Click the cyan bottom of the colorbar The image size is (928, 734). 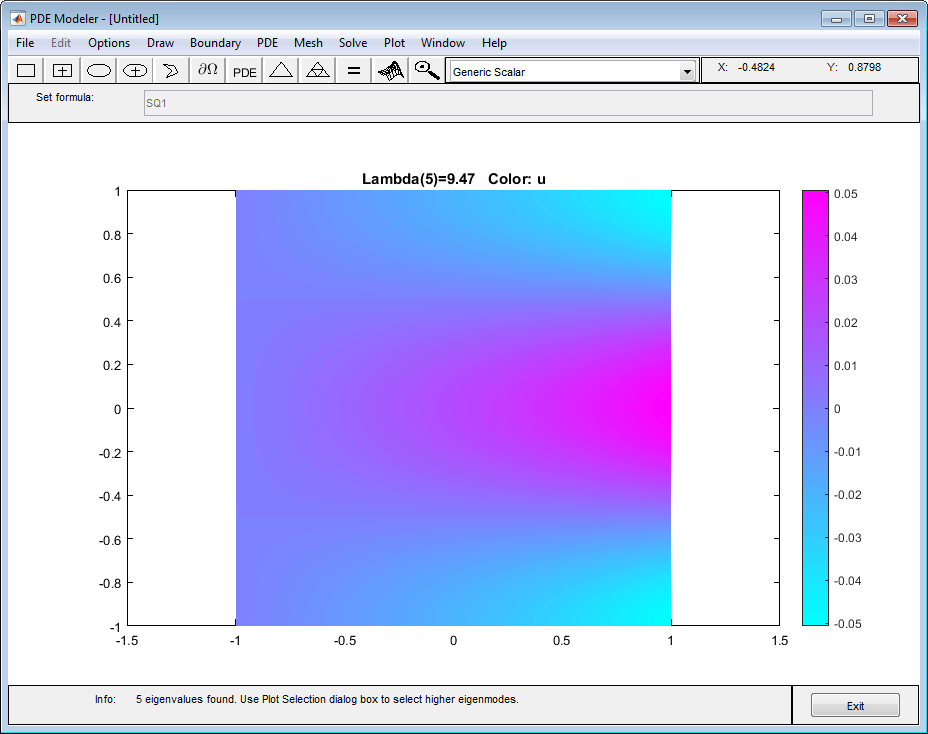point(815,617)
